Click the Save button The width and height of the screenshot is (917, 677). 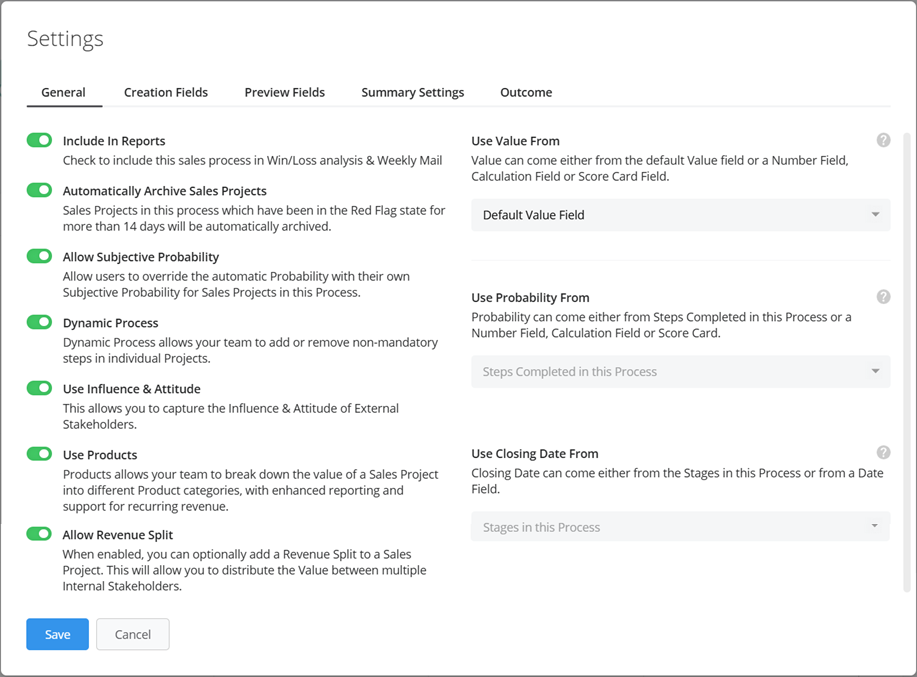[x=57, y=634]
